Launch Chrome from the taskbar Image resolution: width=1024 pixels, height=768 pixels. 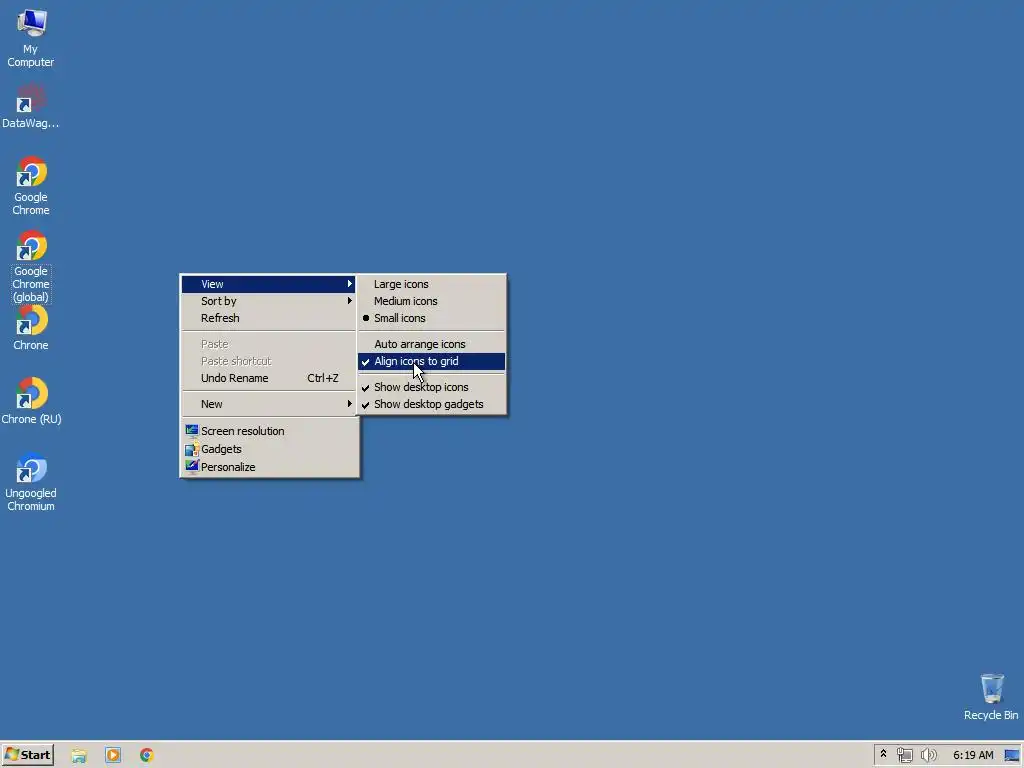(147, 755)
